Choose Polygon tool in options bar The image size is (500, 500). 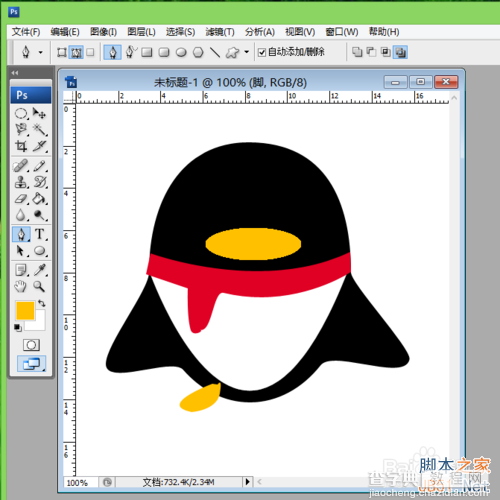point(198,52)
